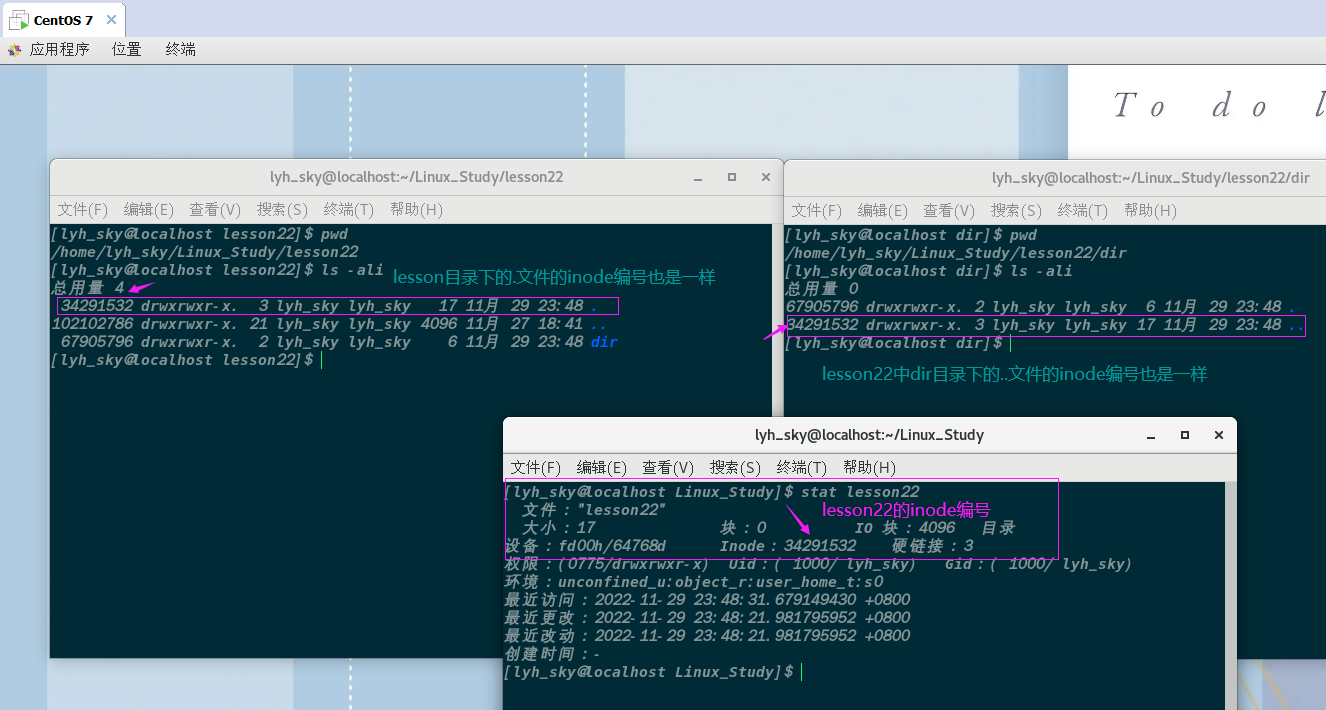Maximize the Linux_Study terminal window
1326x710 pixels.
[x=1185, y=435]
